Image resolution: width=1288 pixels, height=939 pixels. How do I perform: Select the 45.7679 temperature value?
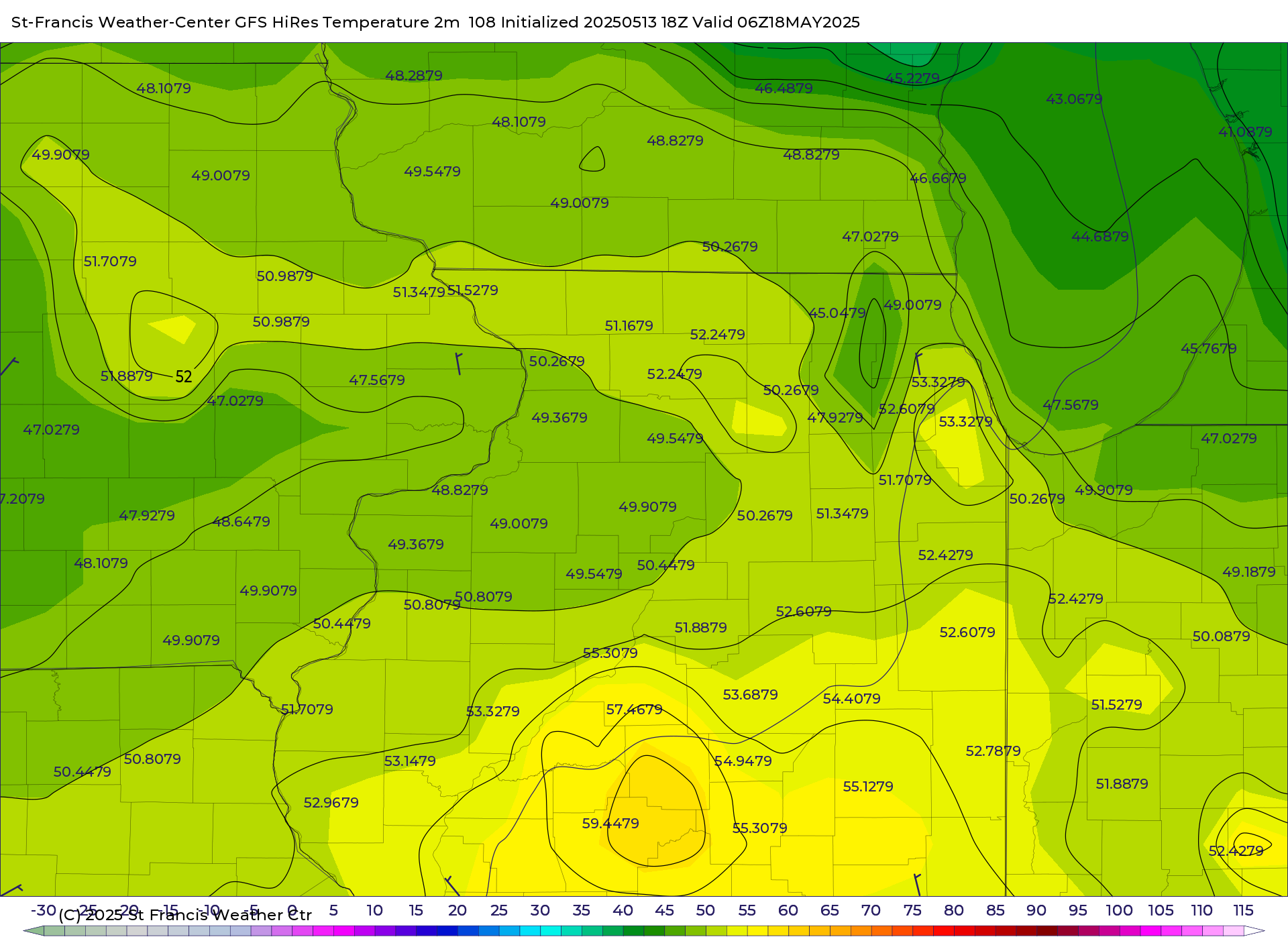tap(1209, 348)
